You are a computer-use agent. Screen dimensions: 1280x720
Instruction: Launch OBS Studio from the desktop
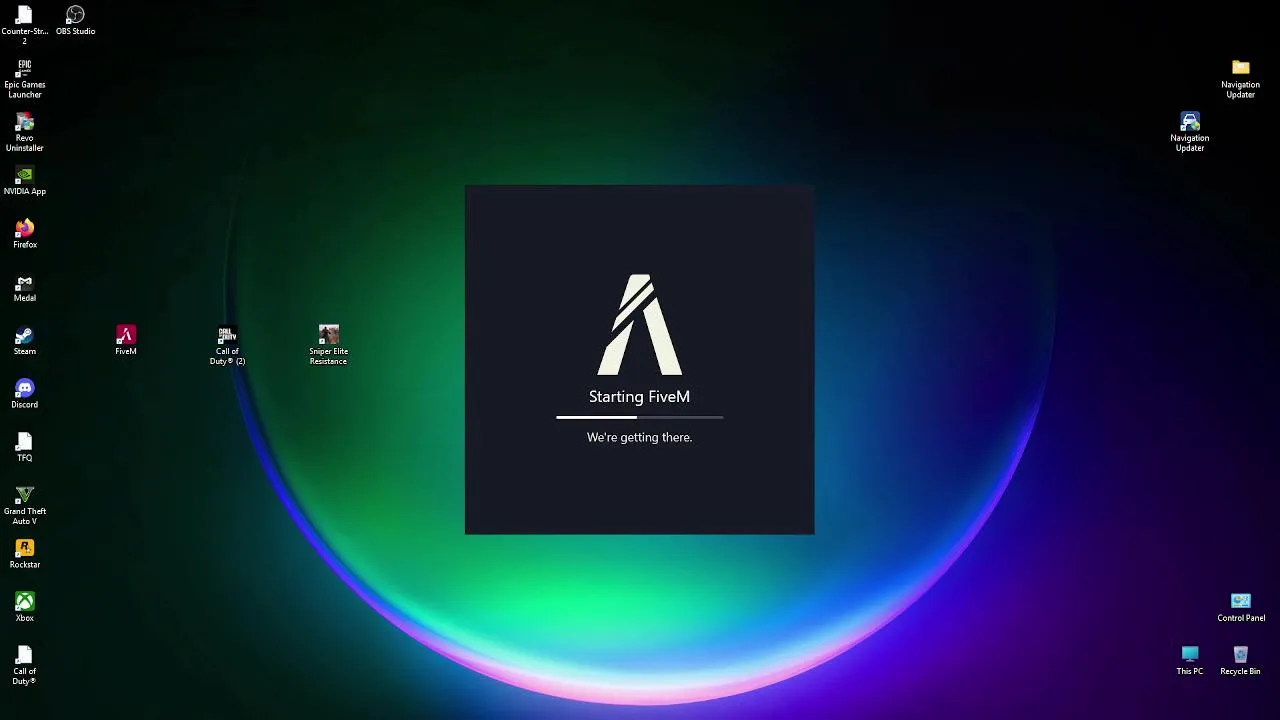[x=75, y=20]
